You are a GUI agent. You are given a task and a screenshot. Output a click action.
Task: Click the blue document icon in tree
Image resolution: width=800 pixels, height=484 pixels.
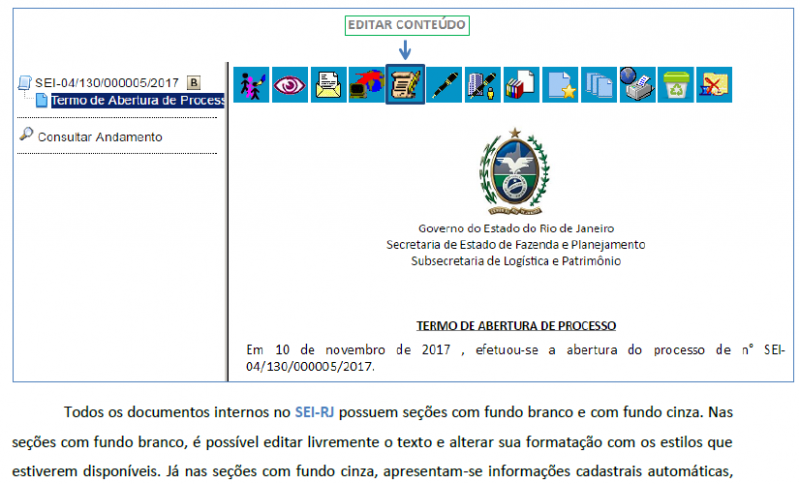41,100
